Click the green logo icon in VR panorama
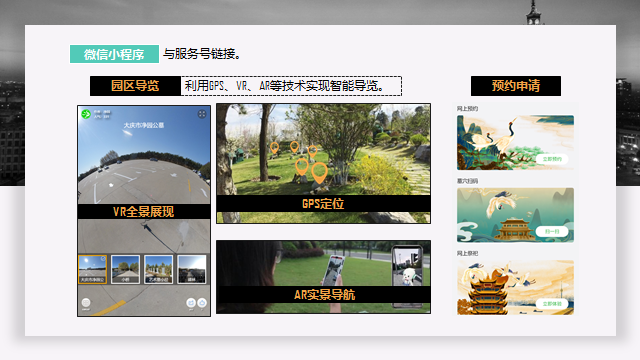 pos(86,114)
